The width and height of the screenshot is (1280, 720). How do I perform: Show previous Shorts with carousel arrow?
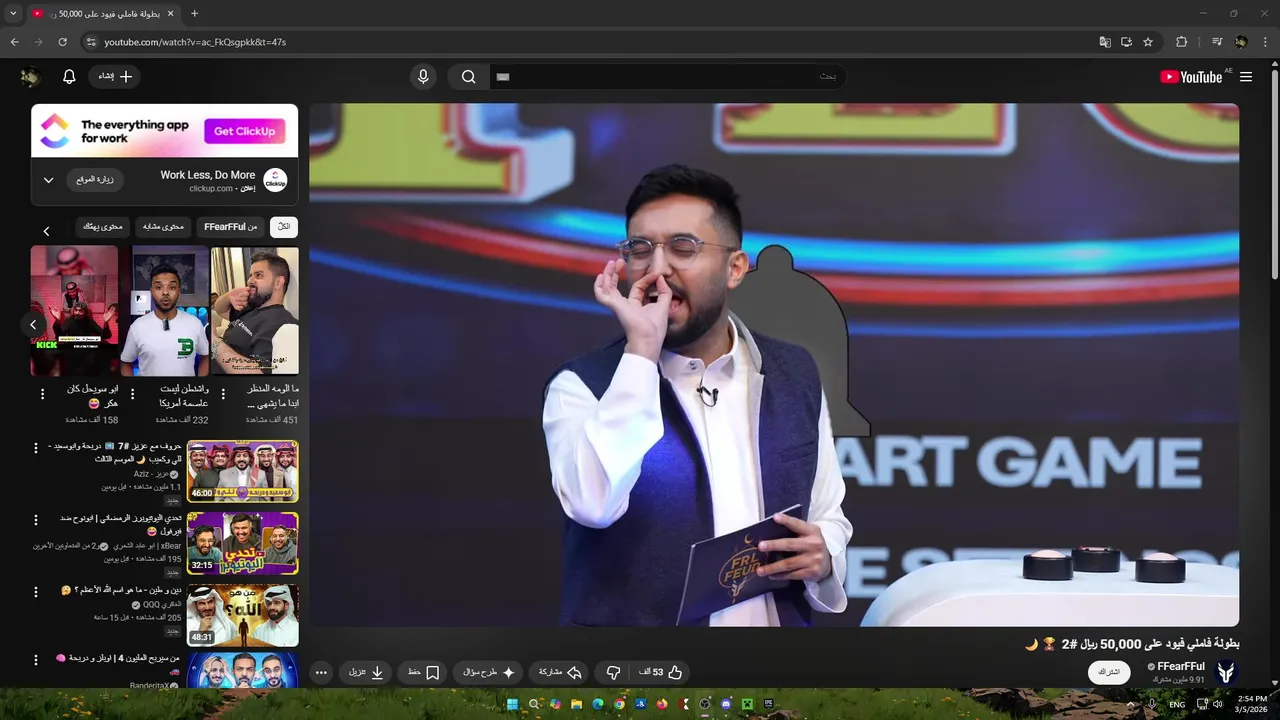tap(33, 325)
